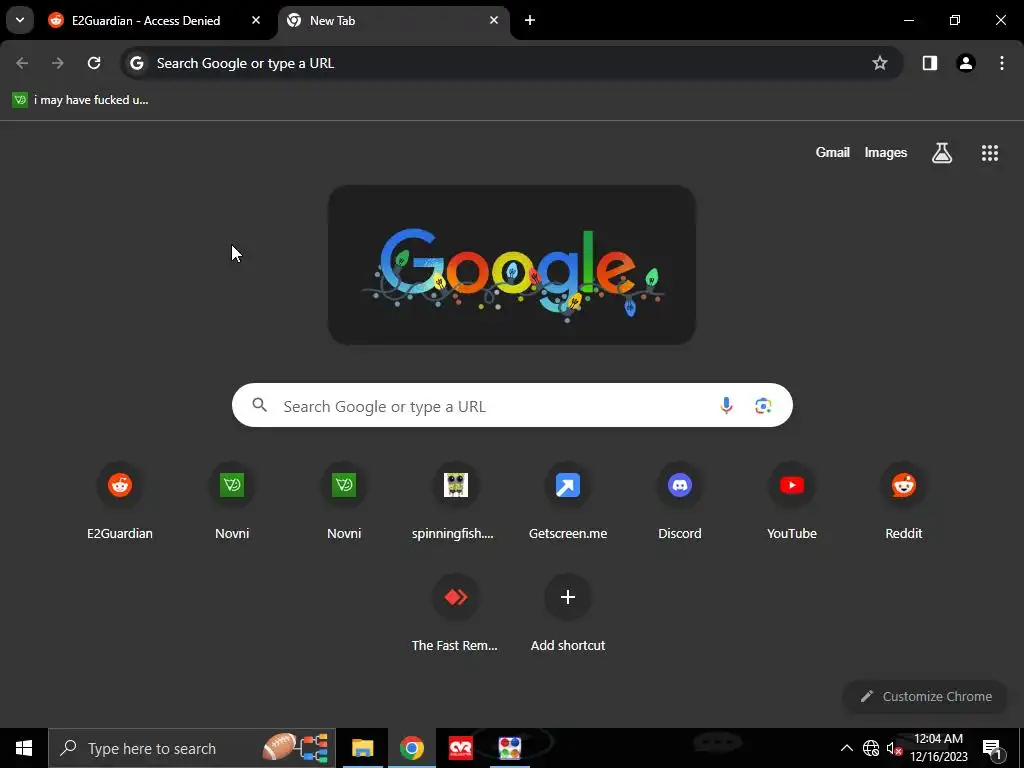Click Add shortcut button
The height and width of the screenshot is (768, 1024).
coord(568,614)
